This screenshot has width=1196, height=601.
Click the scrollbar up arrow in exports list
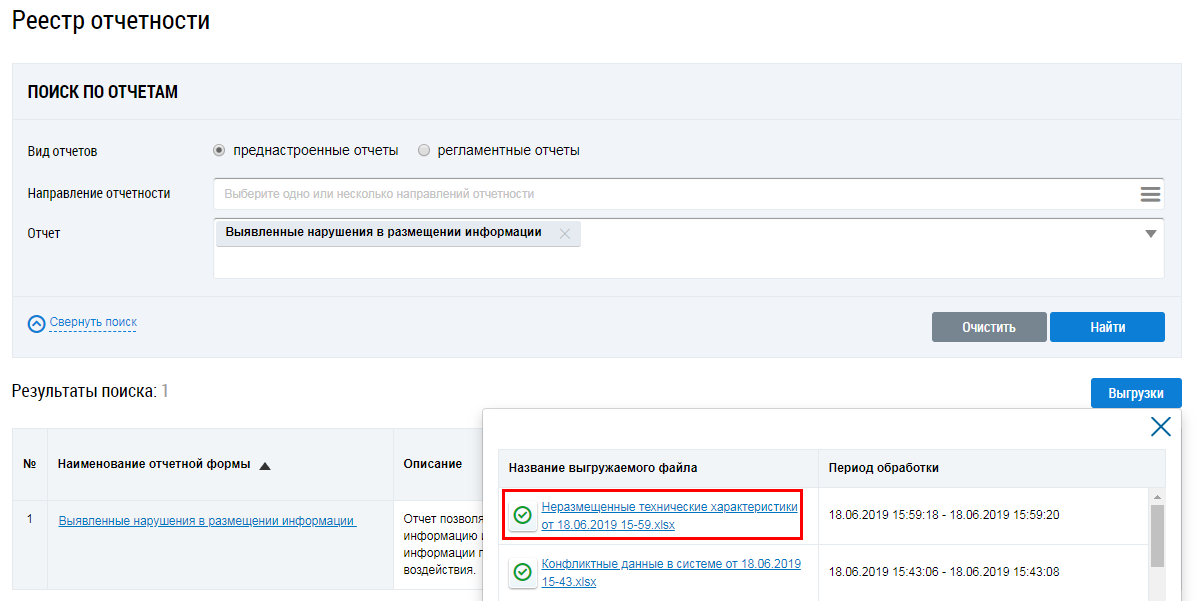pos(1158,497)
